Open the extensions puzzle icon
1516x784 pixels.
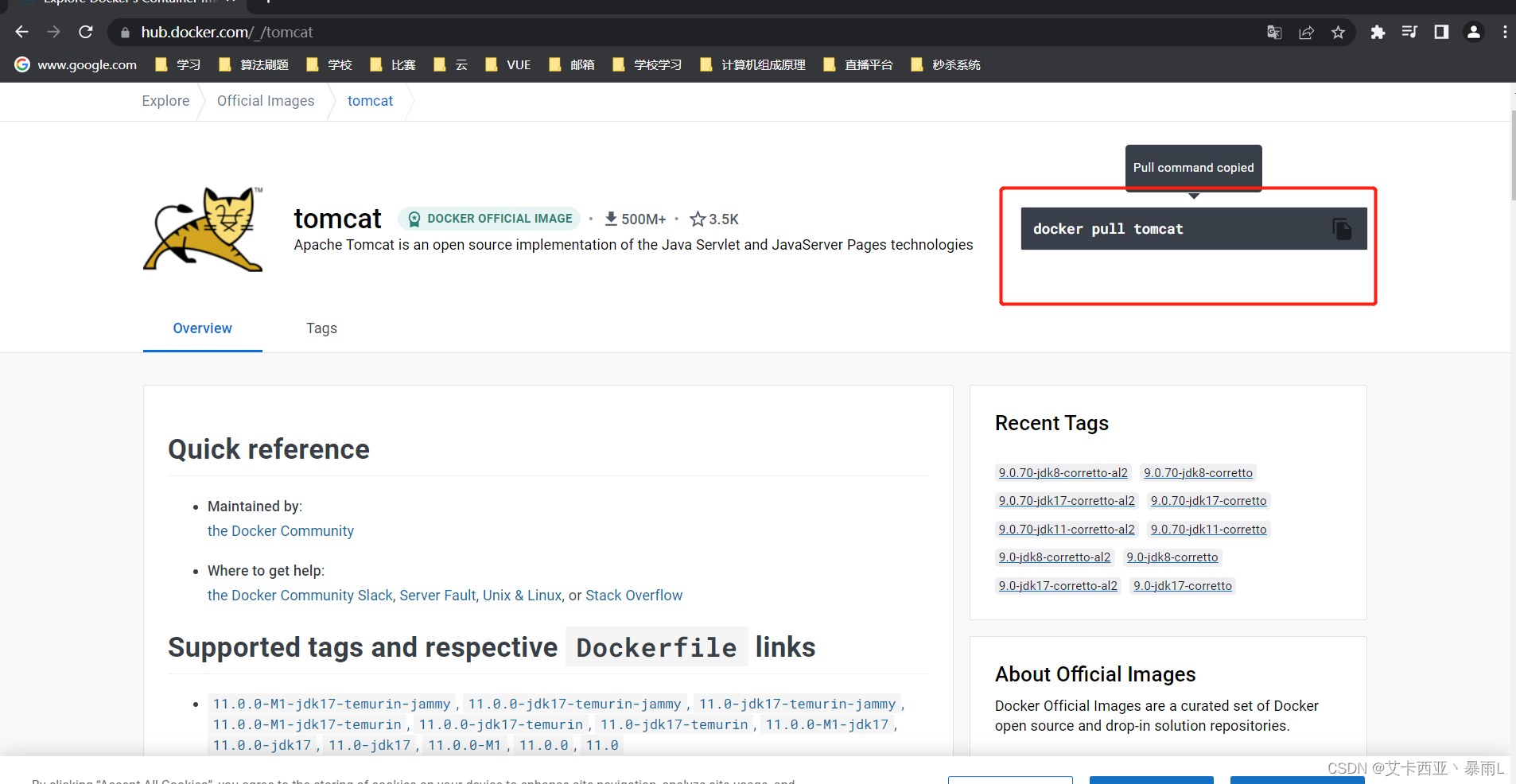click(1378, 32)
